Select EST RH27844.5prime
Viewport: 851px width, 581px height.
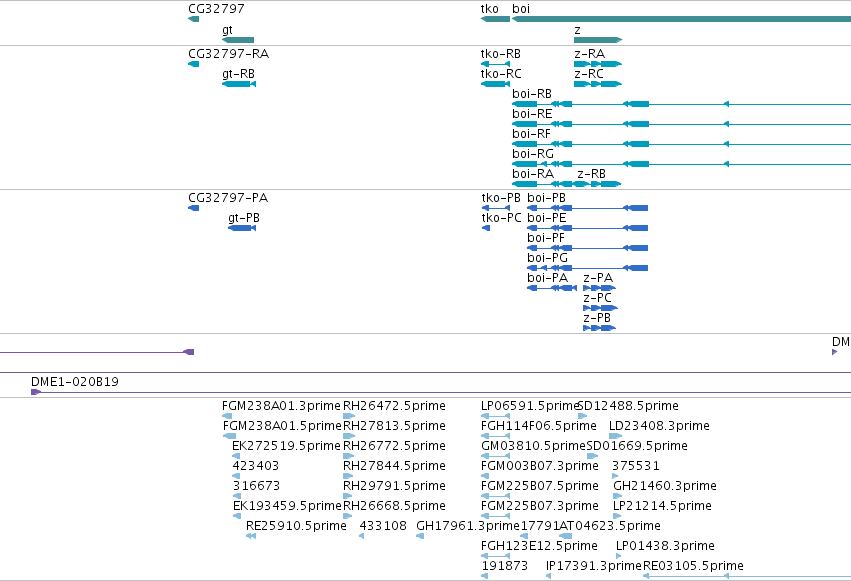[348, 476]
